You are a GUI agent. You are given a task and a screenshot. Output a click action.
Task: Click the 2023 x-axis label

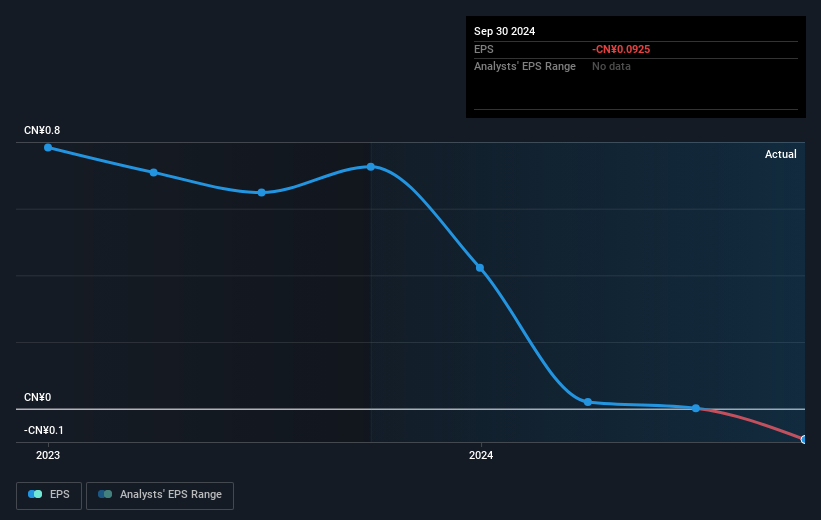[x=48, y=455]
